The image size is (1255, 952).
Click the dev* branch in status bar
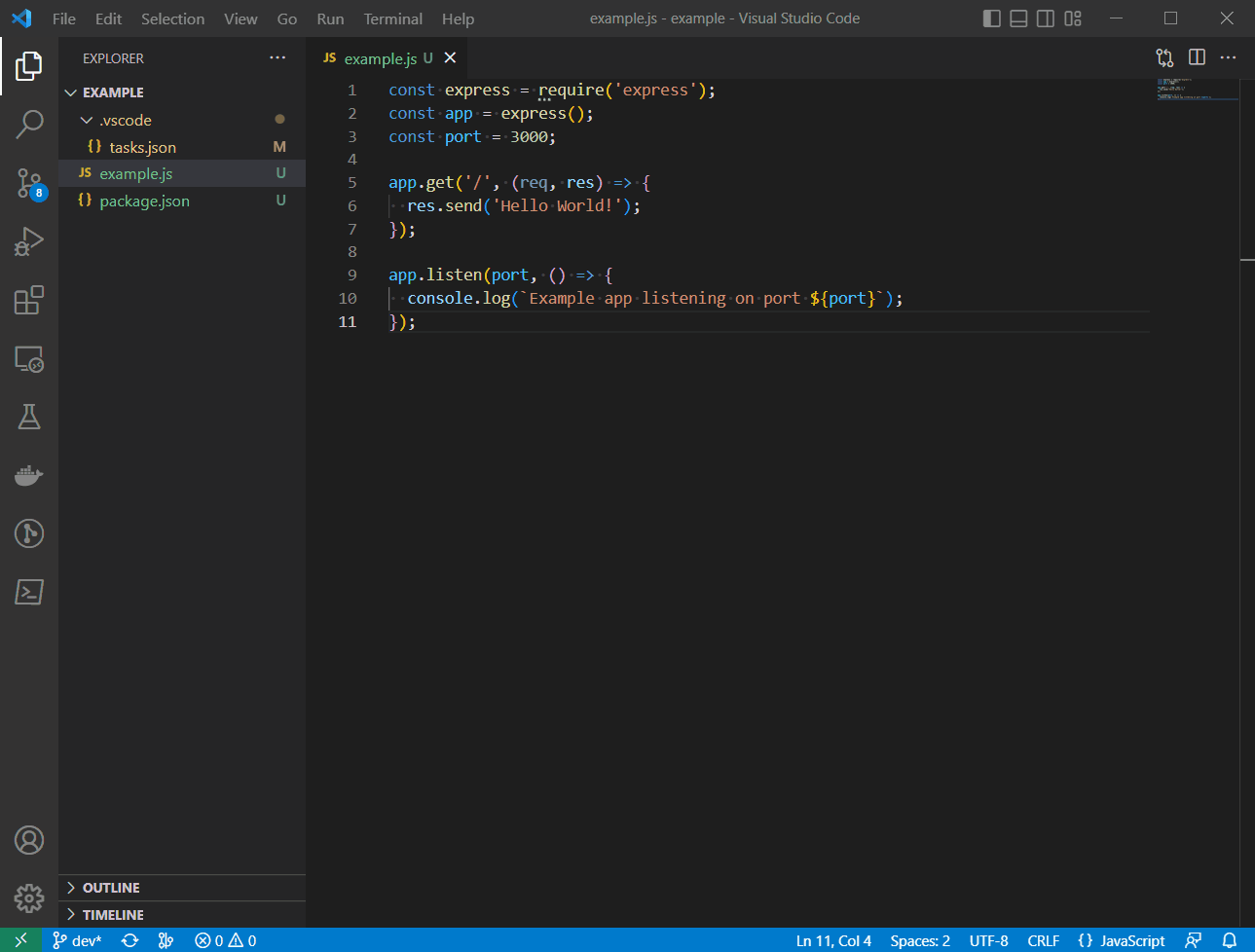[77, 940]
